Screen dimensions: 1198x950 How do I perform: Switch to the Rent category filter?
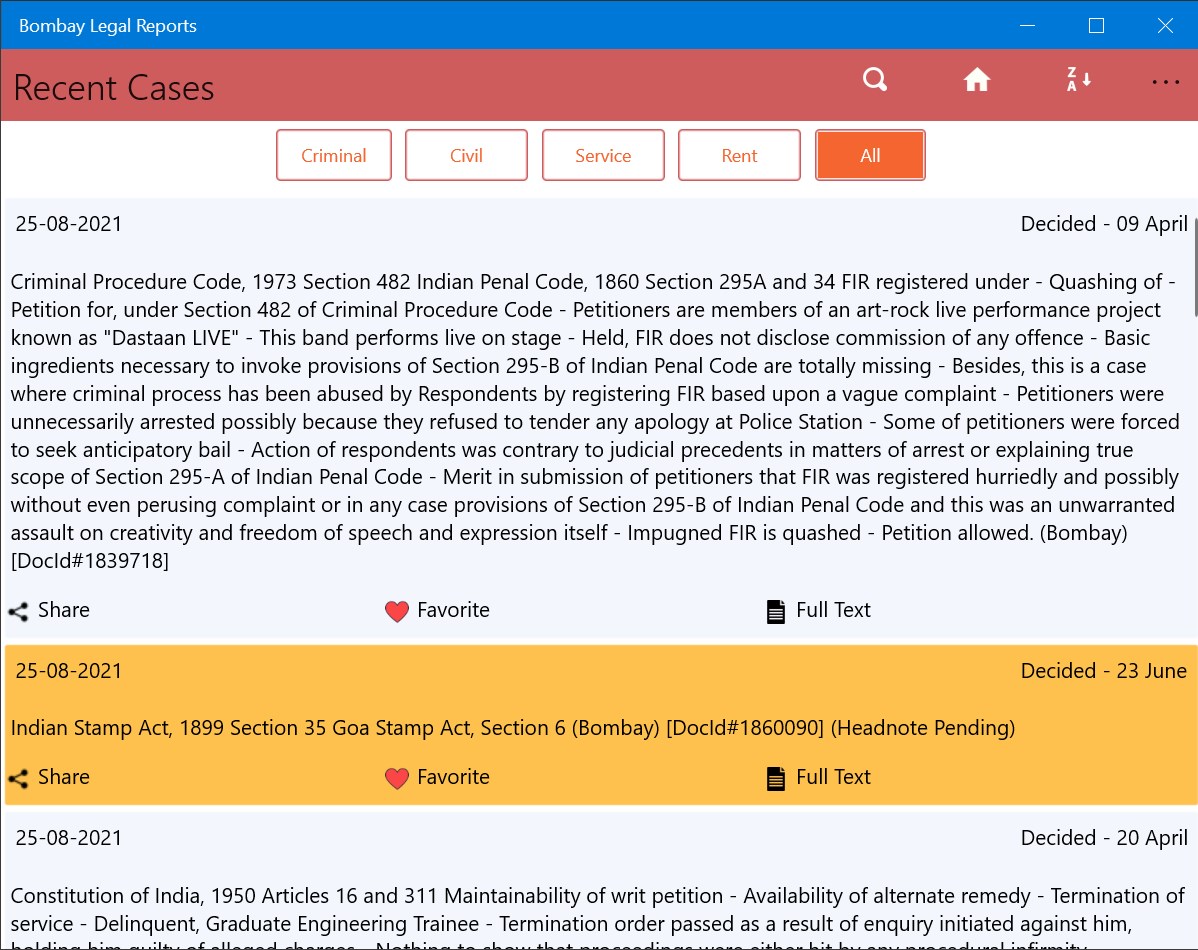click(x=739, y=155)
